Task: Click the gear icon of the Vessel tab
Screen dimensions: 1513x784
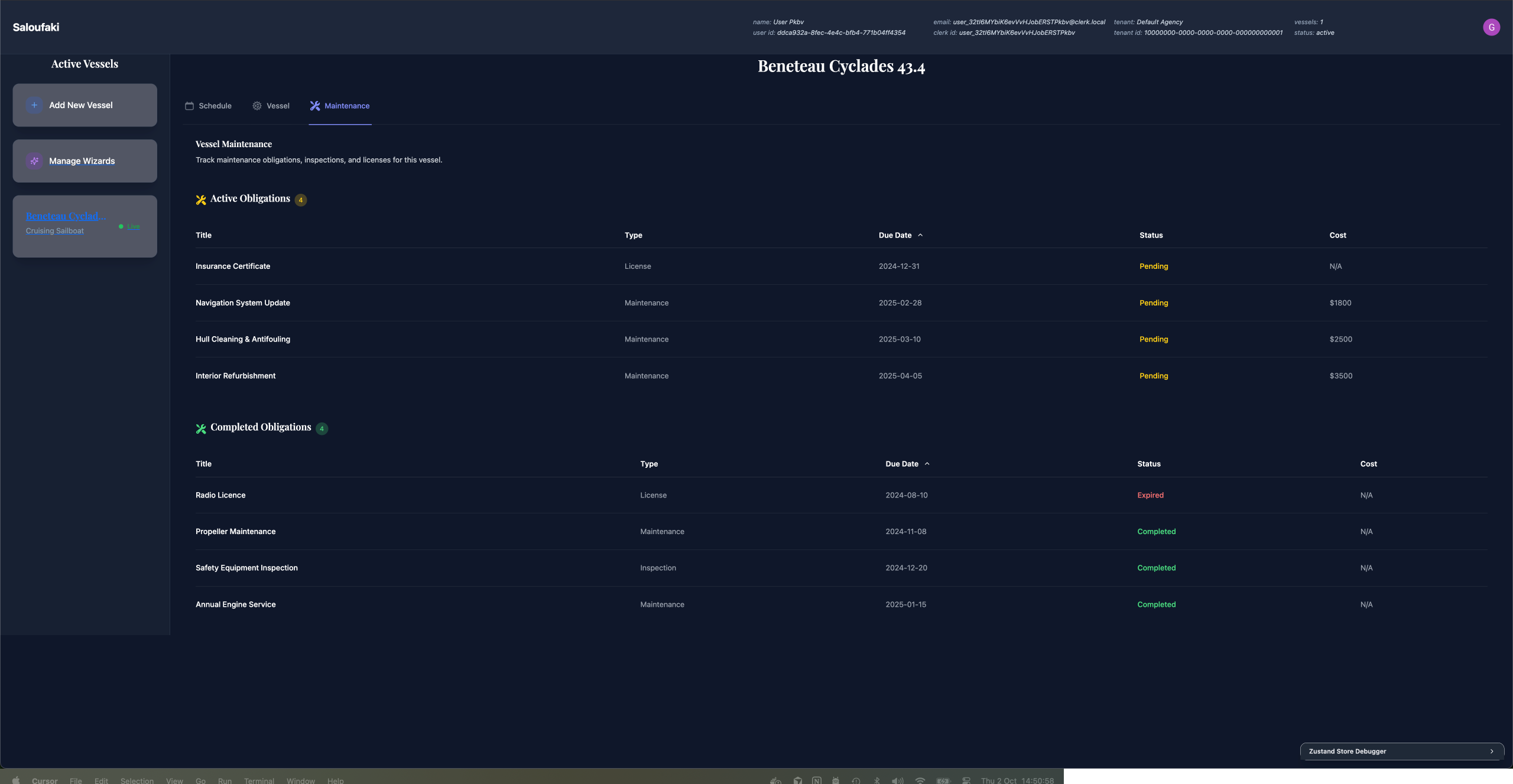Action: coord(257,106)
